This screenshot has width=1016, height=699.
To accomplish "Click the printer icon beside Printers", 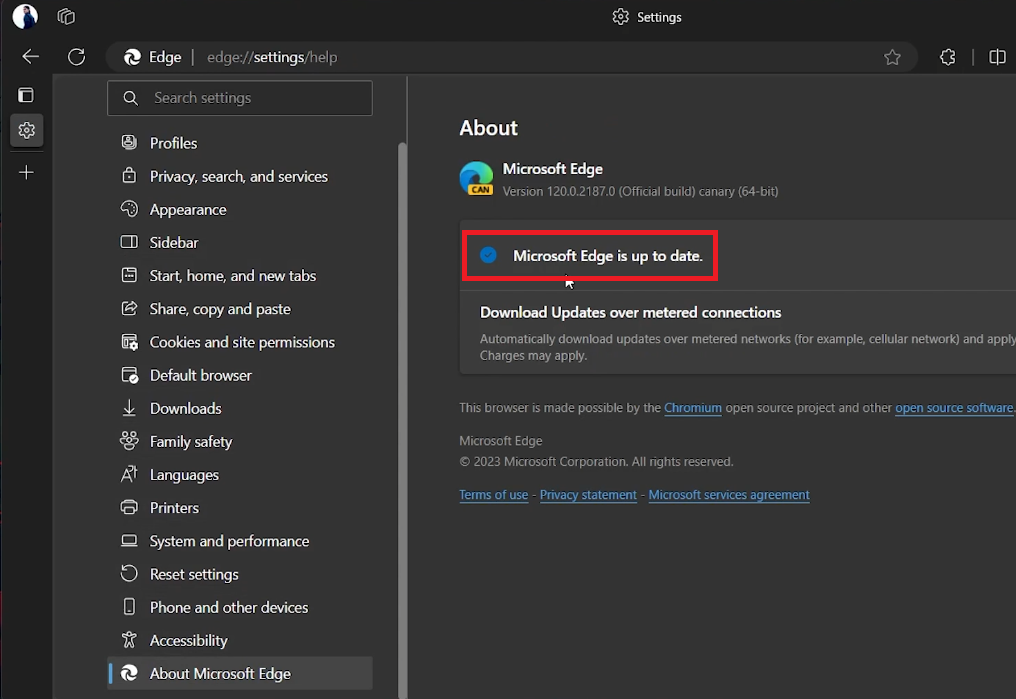I will (x=129, y=507).
